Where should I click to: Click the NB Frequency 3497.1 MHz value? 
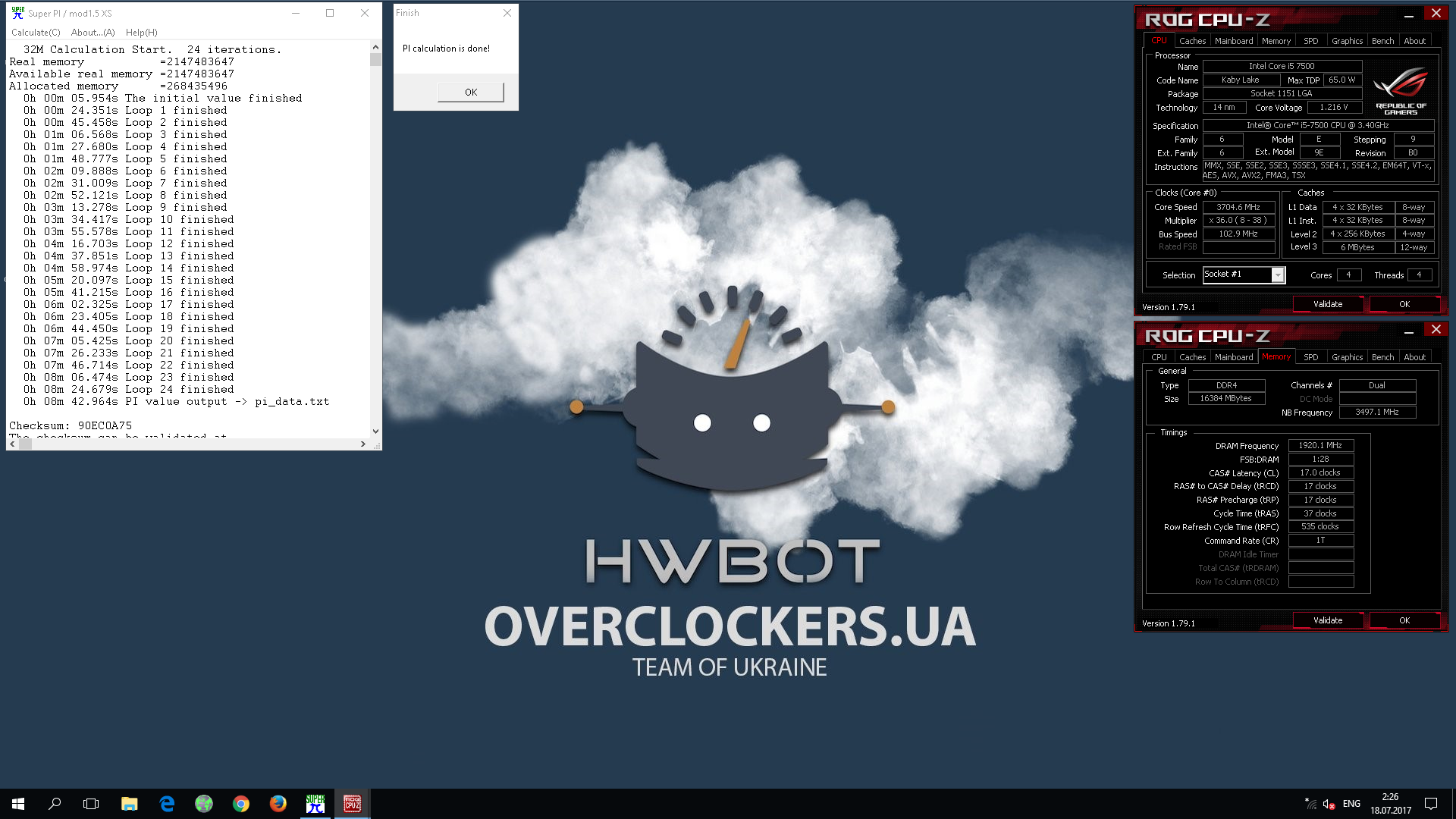click(1377, 413)
